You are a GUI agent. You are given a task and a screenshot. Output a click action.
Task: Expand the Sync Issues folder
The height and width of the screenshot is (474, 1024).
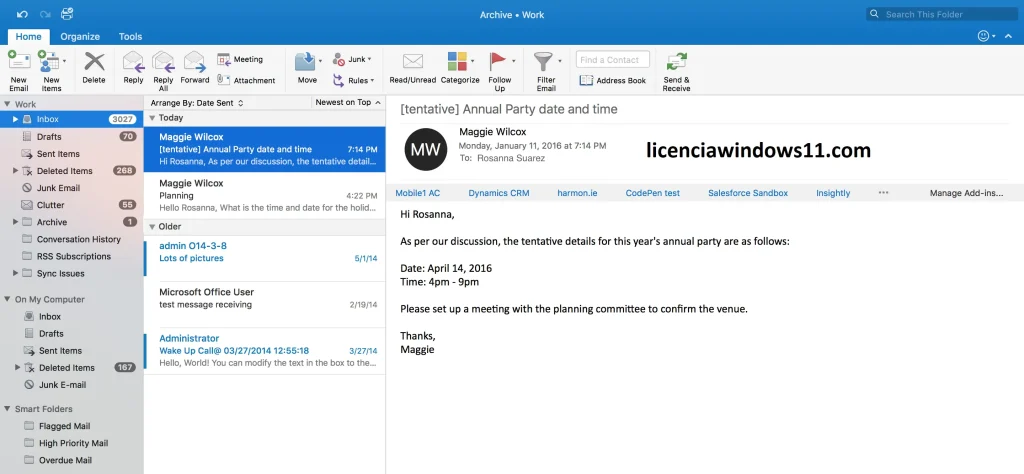point(15,273)
